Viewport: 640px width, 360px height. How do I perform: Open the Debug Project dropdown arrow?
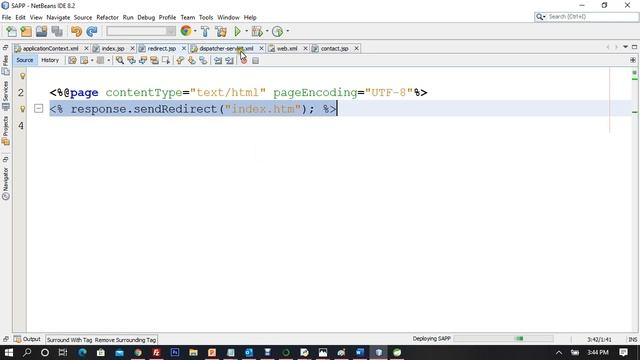[x=267, y=31]
